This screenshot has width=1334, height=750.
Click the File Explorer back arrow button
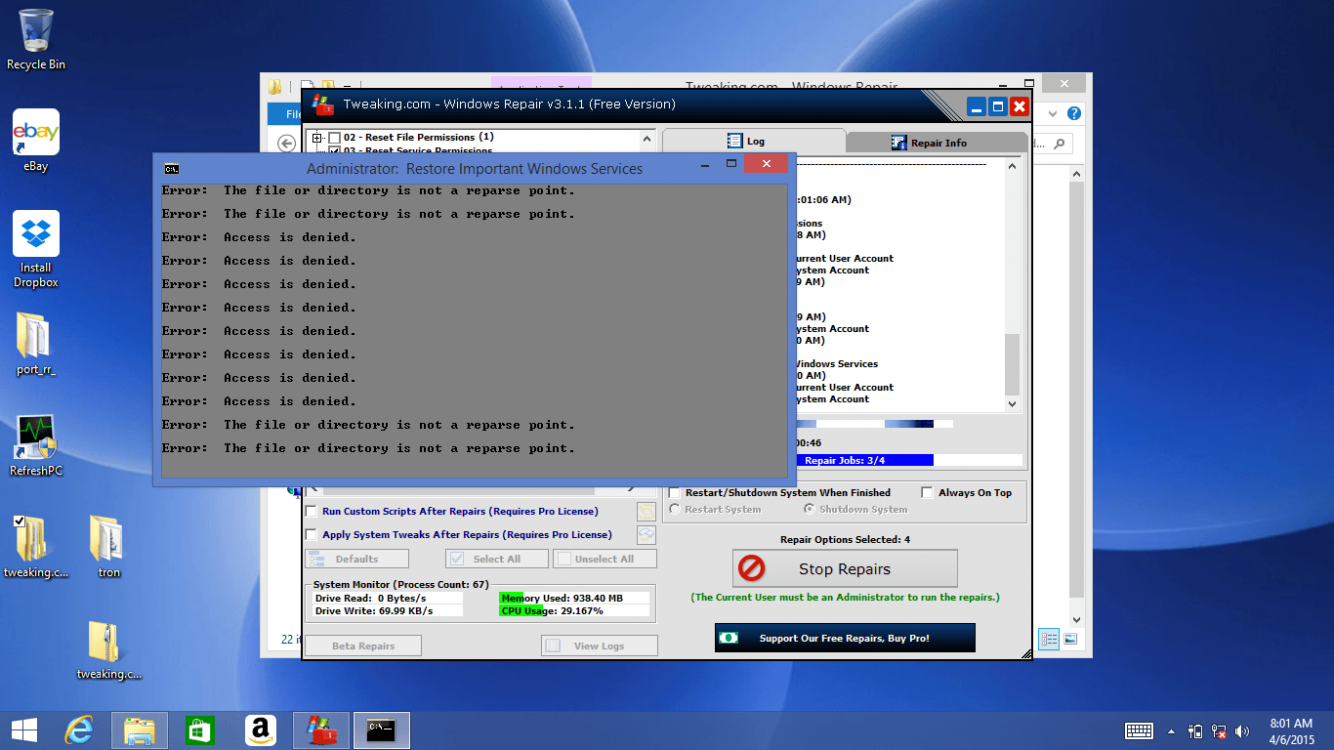(286, 143)
